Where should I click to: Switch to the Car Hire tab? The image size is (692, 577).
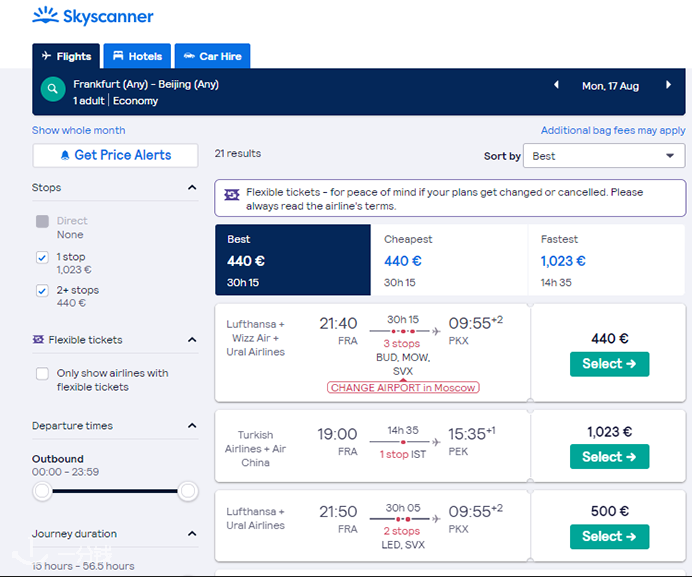click(x=212, y=56)
